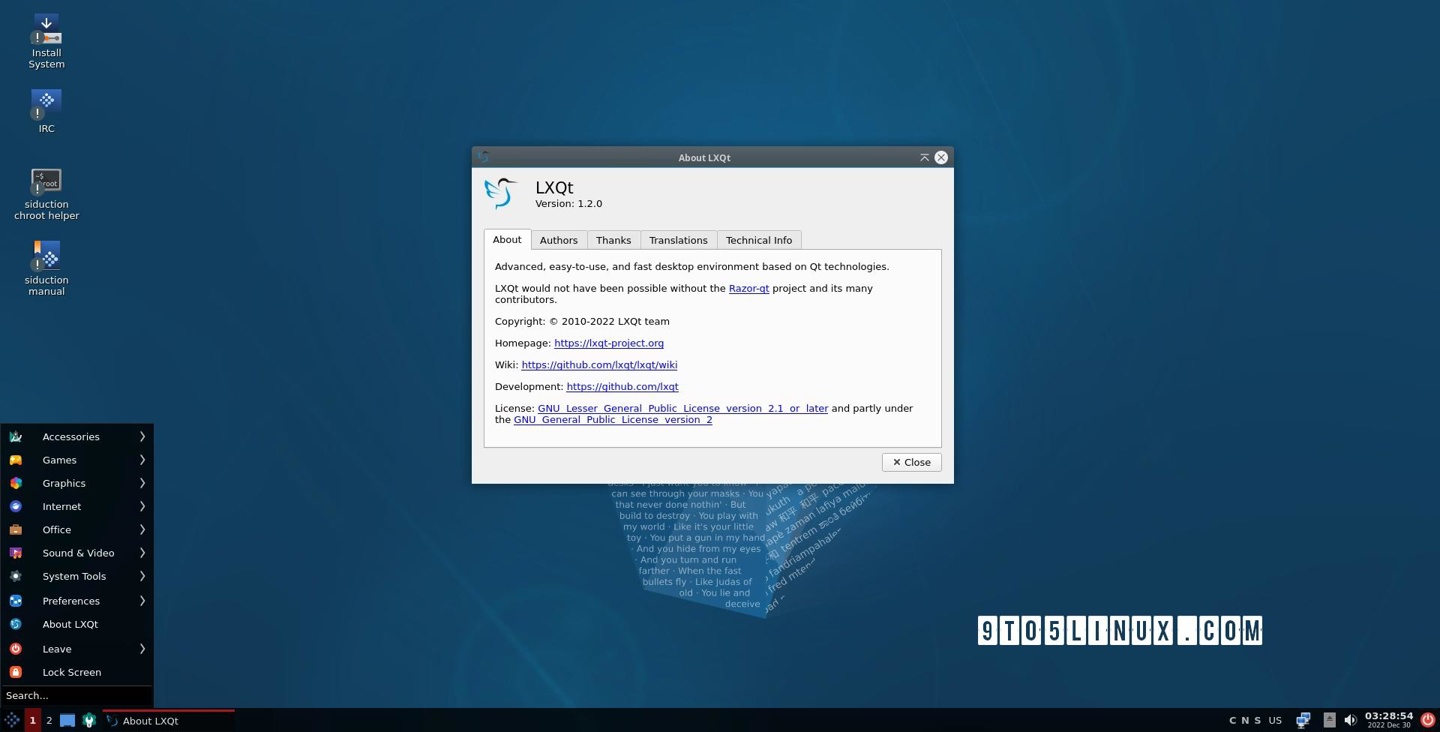This screenshot has width=1440, height=732.
Task: Open the GNU General Public License version 2 link
Action: (613, 420)
